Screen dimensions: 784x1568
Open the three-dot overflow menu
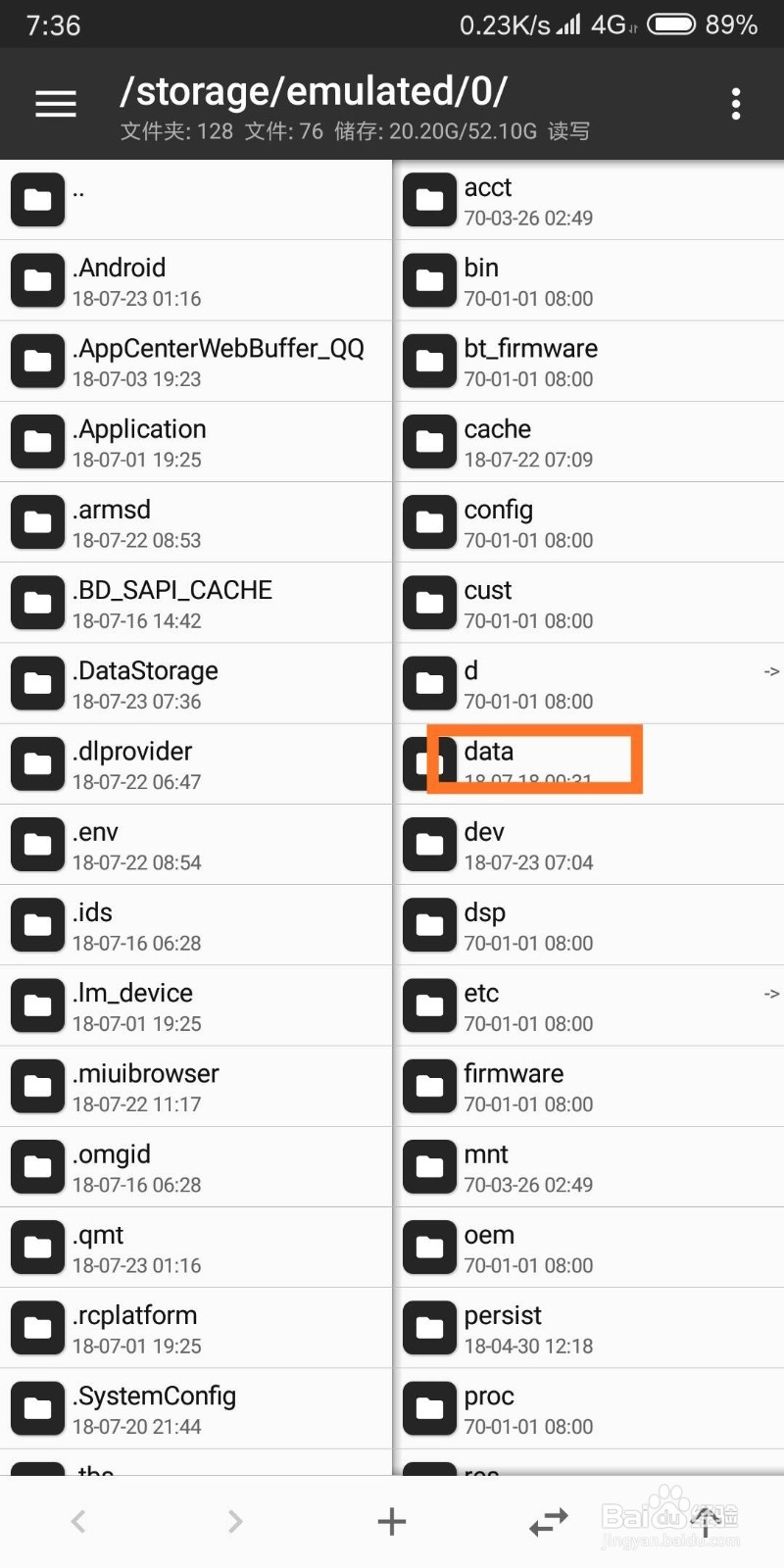click(x=735, y=104)
